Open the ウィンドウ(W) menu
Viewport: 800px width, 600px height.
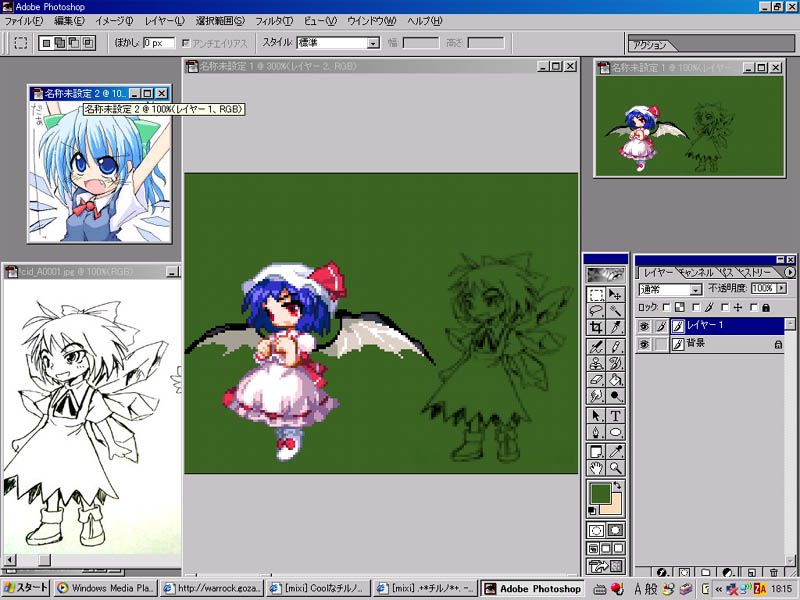(371, 21)
